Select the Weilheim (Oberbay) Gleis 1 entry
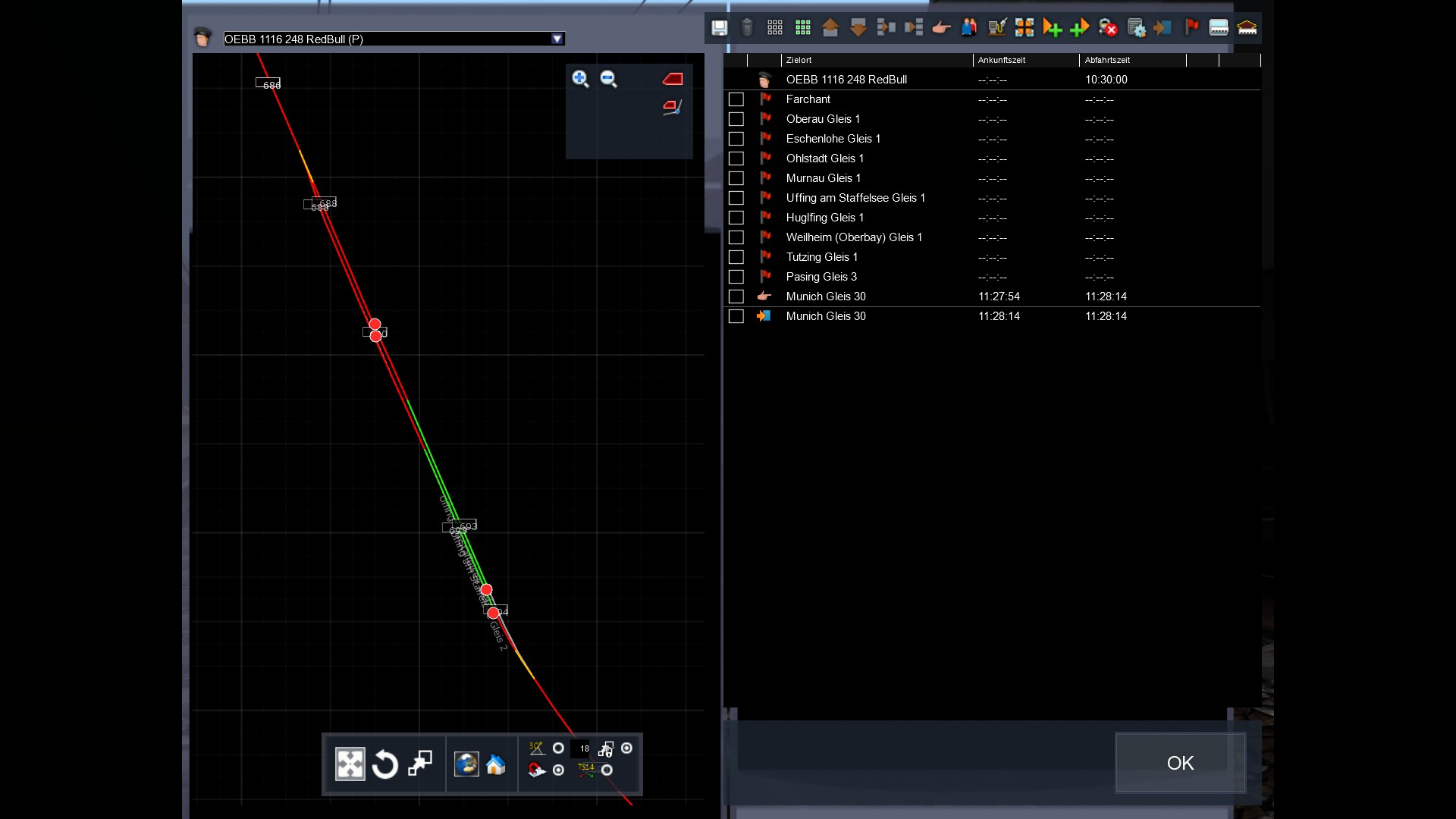The image size is (1456, 819). [854, 237]
